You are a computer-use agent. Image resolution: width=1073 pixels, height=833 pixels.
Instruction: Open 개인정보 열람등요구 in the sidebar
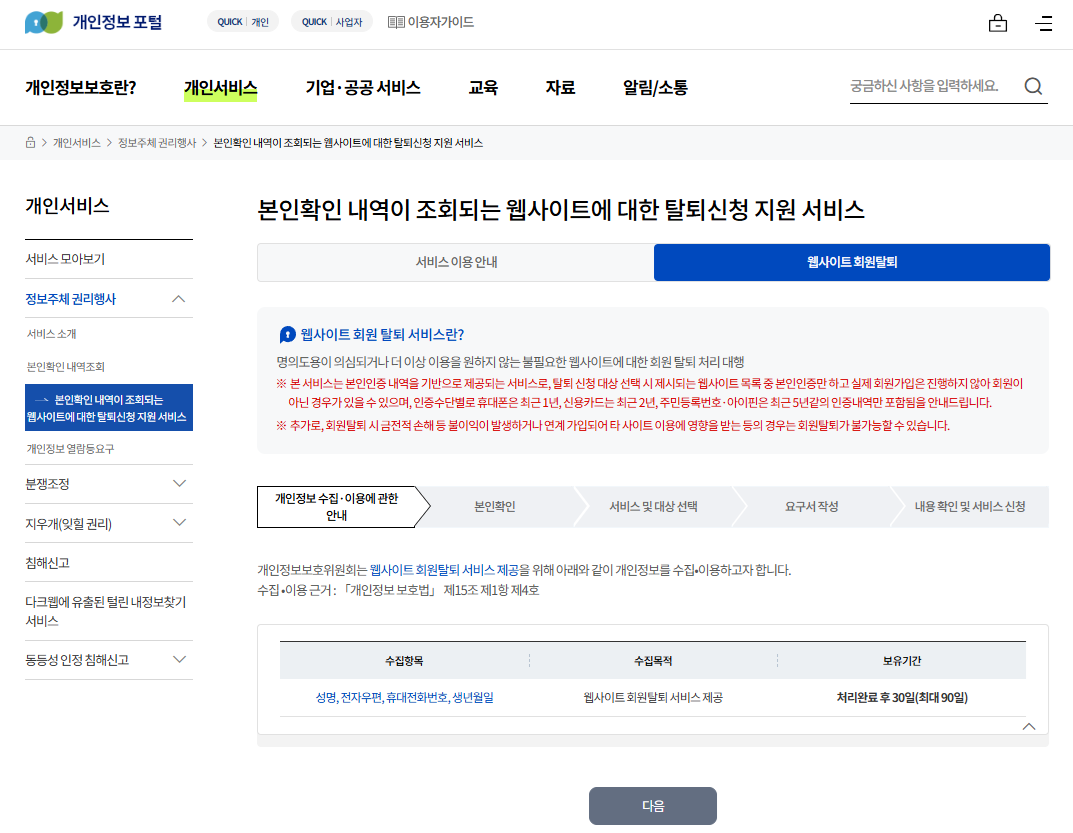70,449
